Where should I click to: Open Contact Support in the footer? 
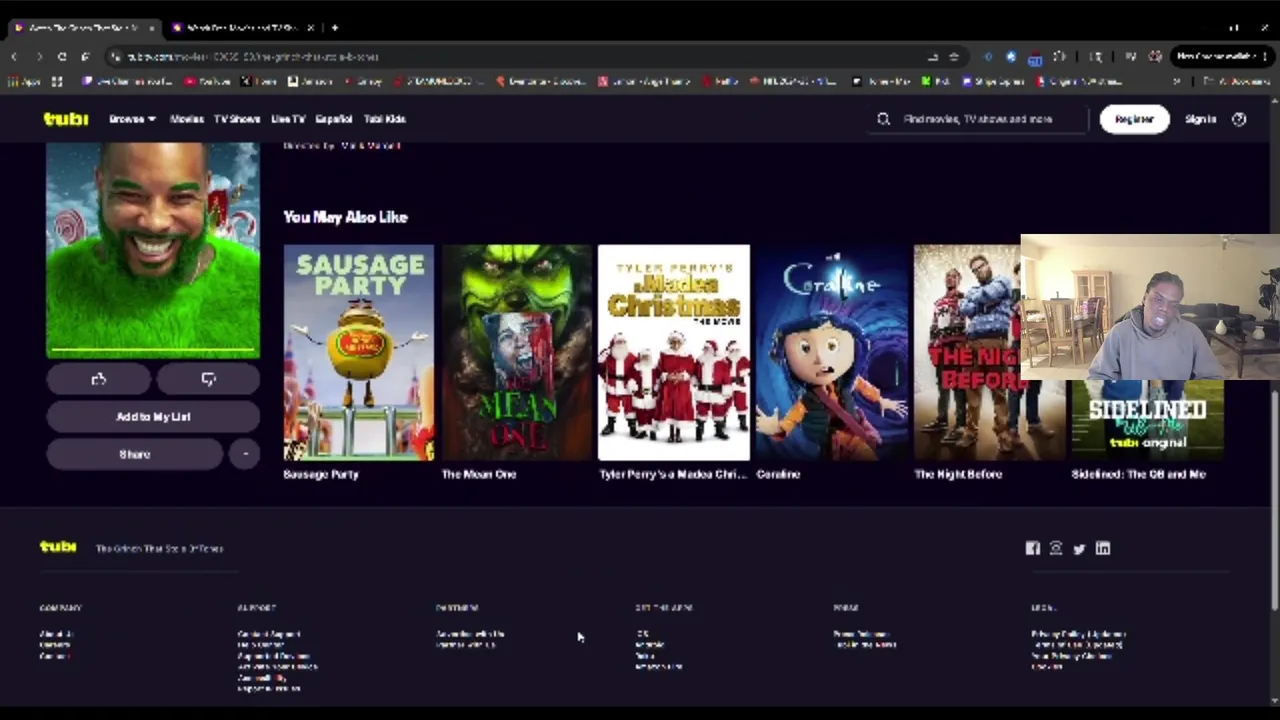click(269, 634)
